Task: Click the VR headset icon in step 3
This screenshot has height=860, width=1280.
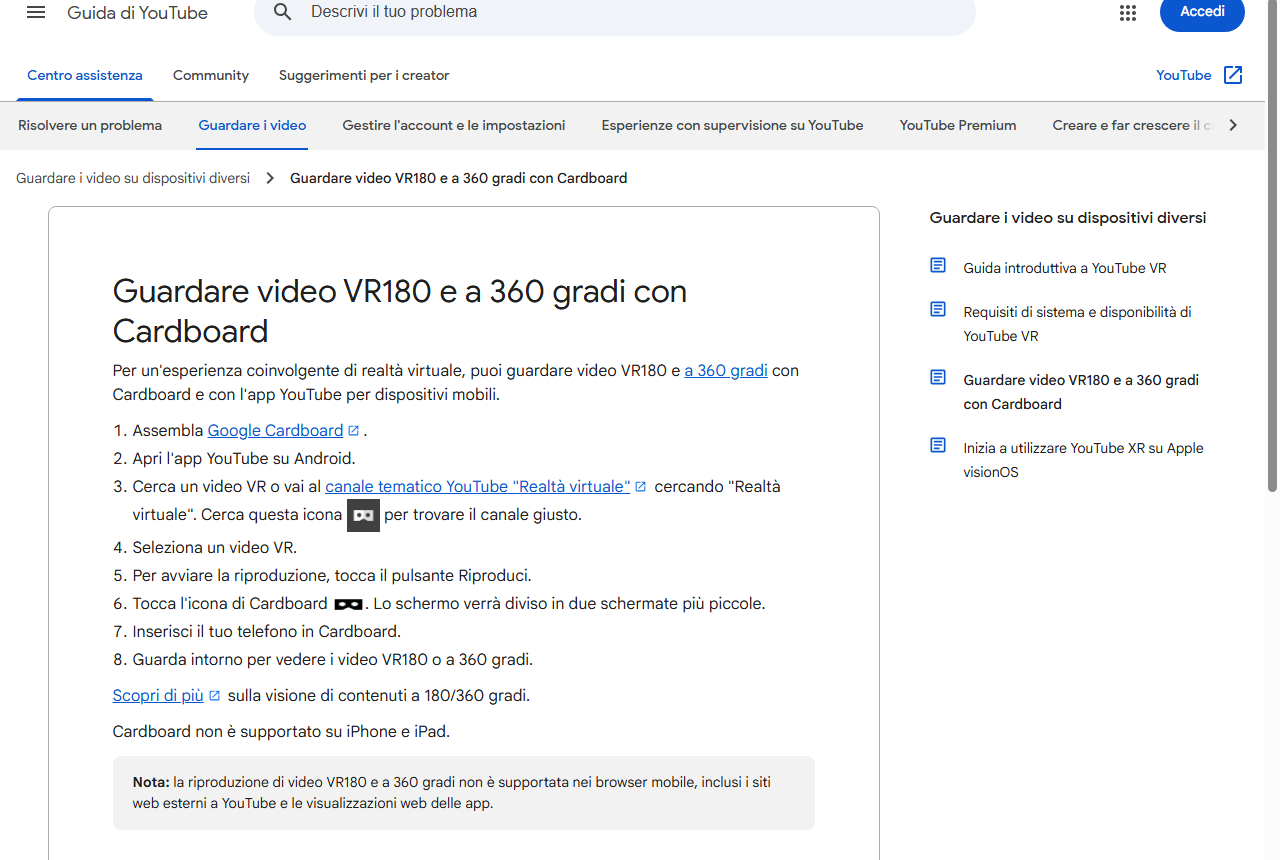Action: tap(363, 515)
